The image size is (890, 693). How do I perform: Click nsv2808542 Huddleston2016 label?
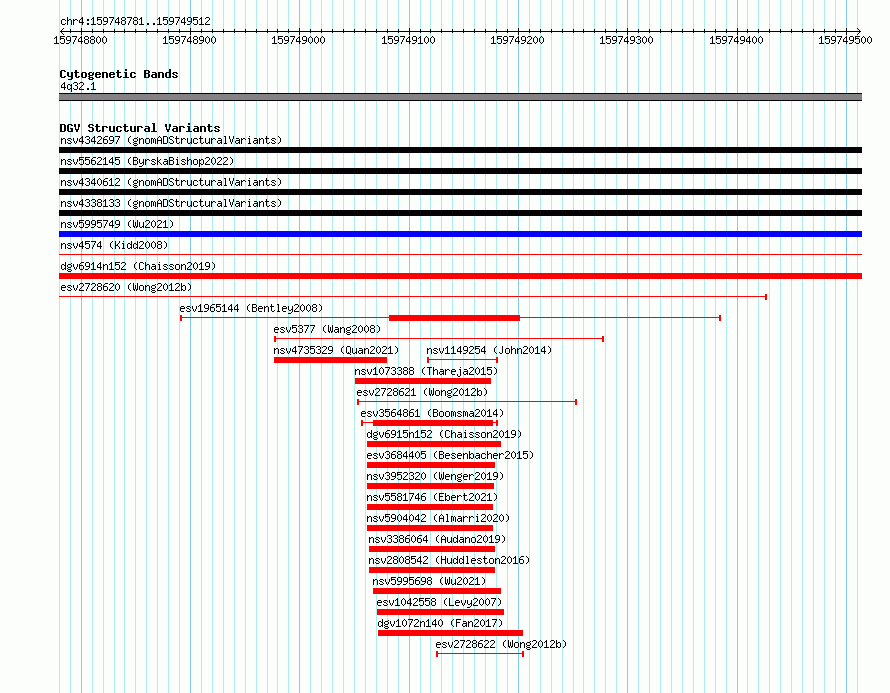449,560
